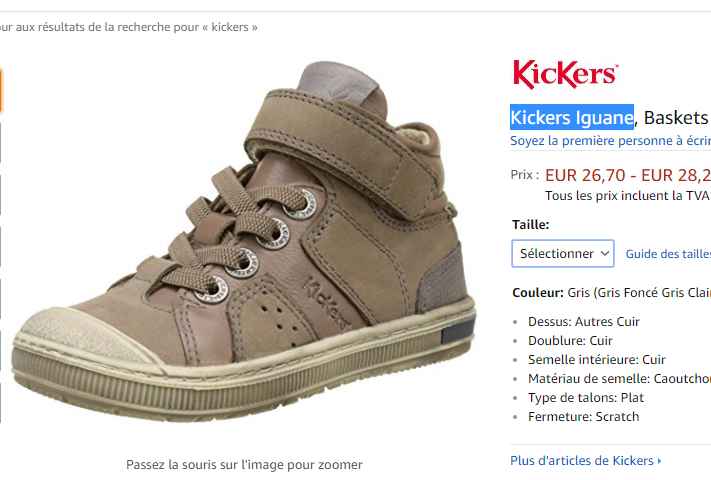Viewport: 711px width, 480px height.
Task: Click Soyez la première personne à écrire link
Action: [610, 141]
